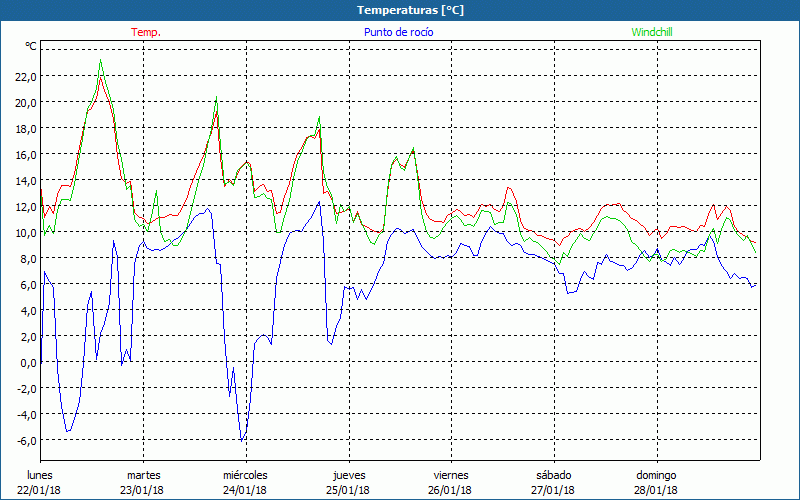The width and height of the screenshot is (800, 500).
Task: Select the lunes day label
Action: coord(40,475)
